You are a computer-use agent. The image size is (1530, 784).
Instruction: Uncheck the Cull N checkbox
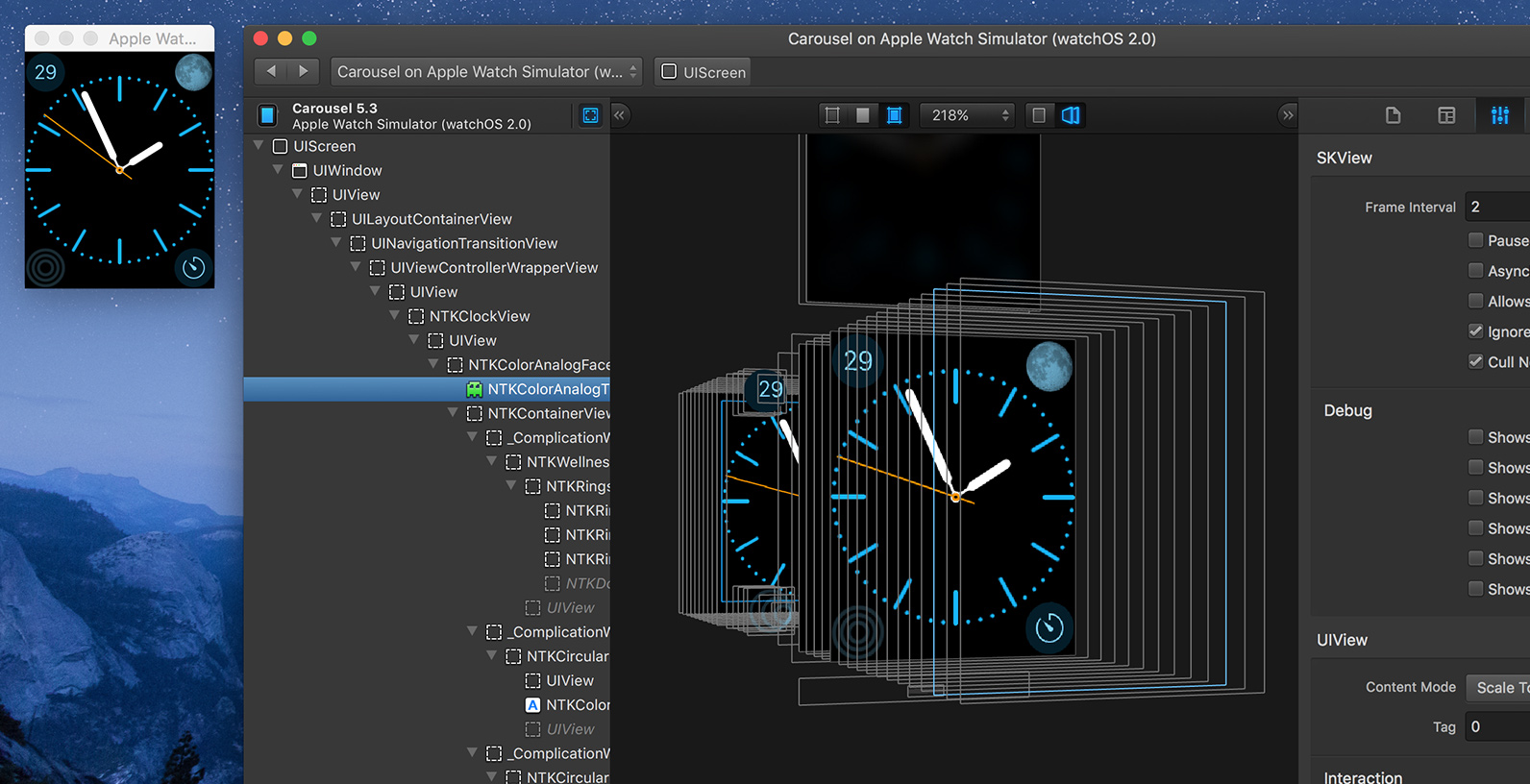(1475, 361)
